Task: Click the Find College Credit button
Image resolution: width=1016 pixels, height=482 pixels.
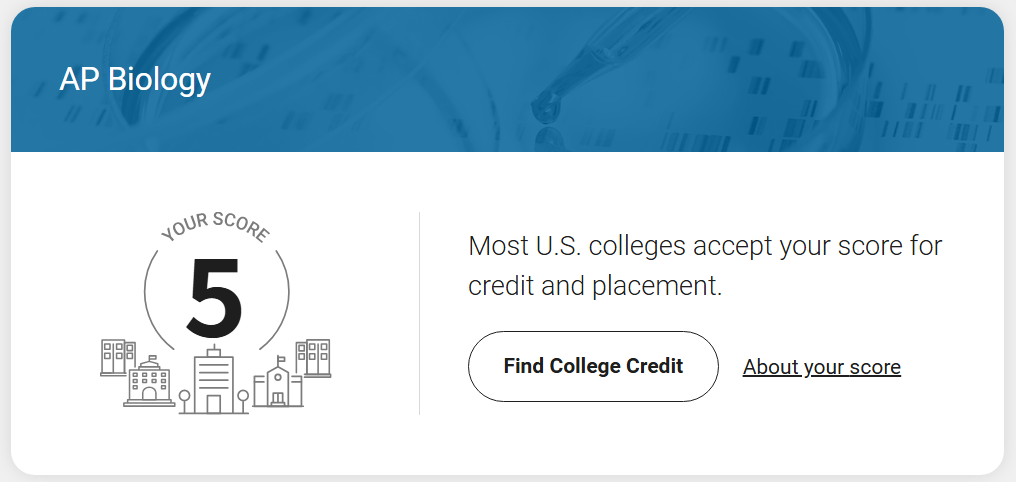Action: pyautogui.click(x=593, y=366)
